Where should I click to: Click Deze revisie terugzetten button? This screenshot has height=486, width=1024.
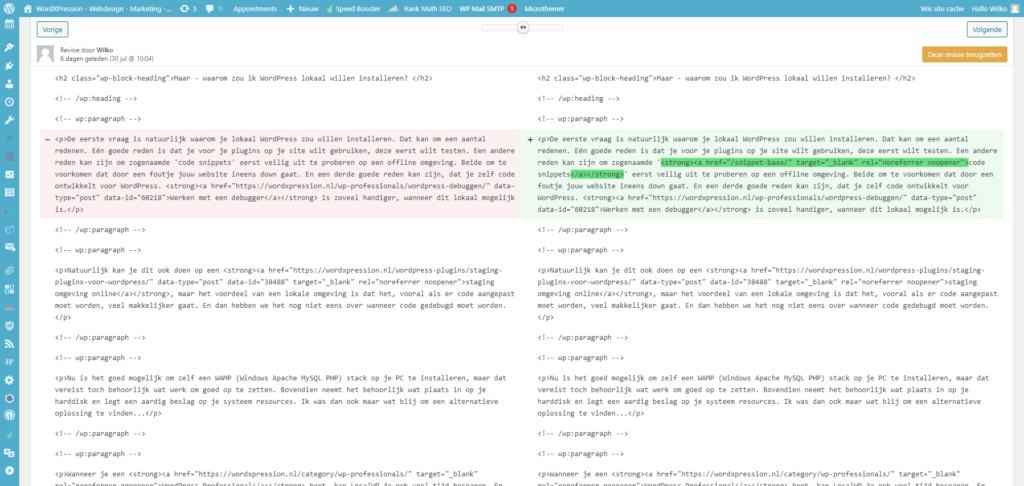[965, 55]
